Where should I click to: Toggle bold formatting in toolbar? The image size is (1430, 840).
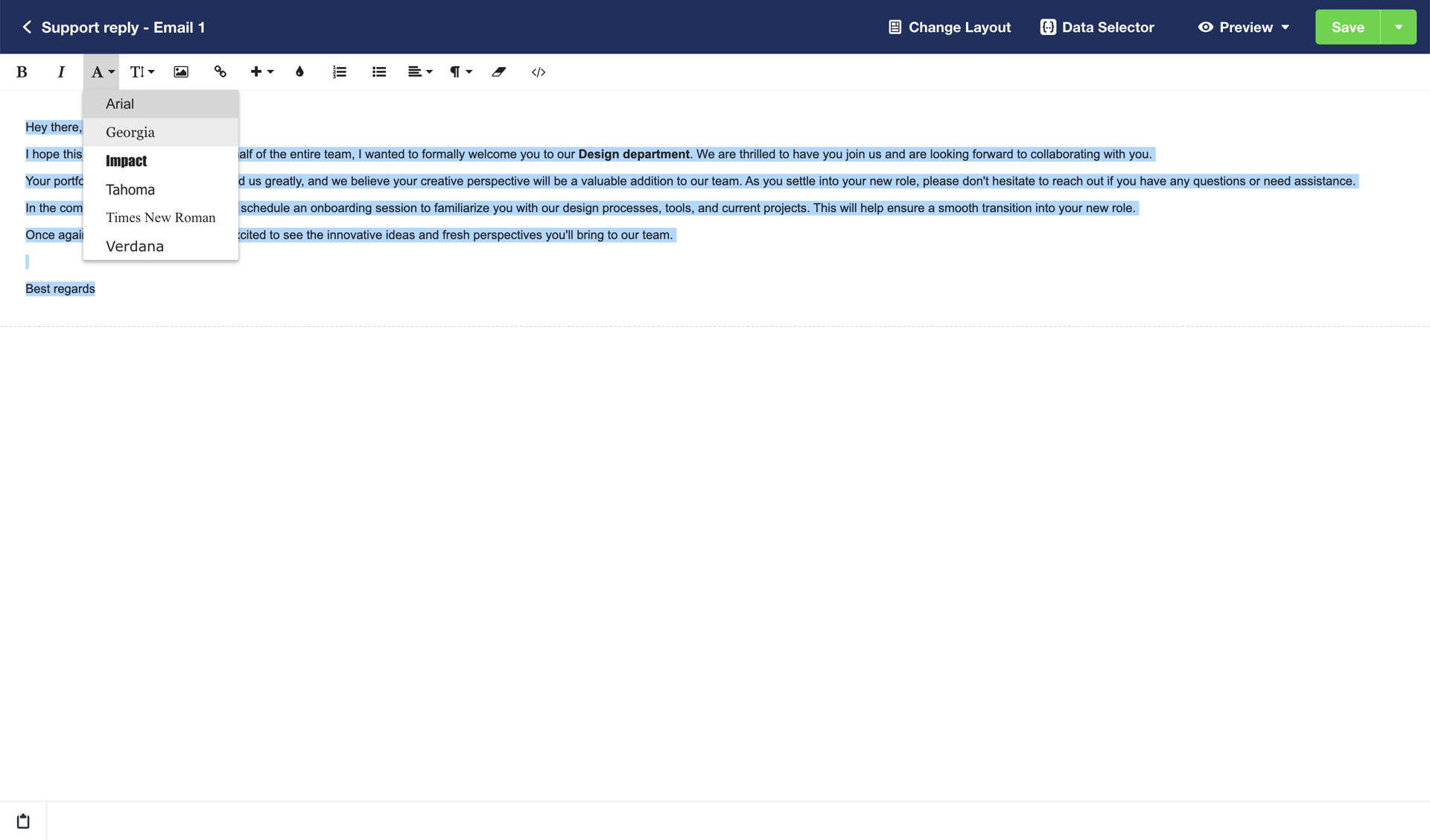pyautogui.click(x=22, y=72)
